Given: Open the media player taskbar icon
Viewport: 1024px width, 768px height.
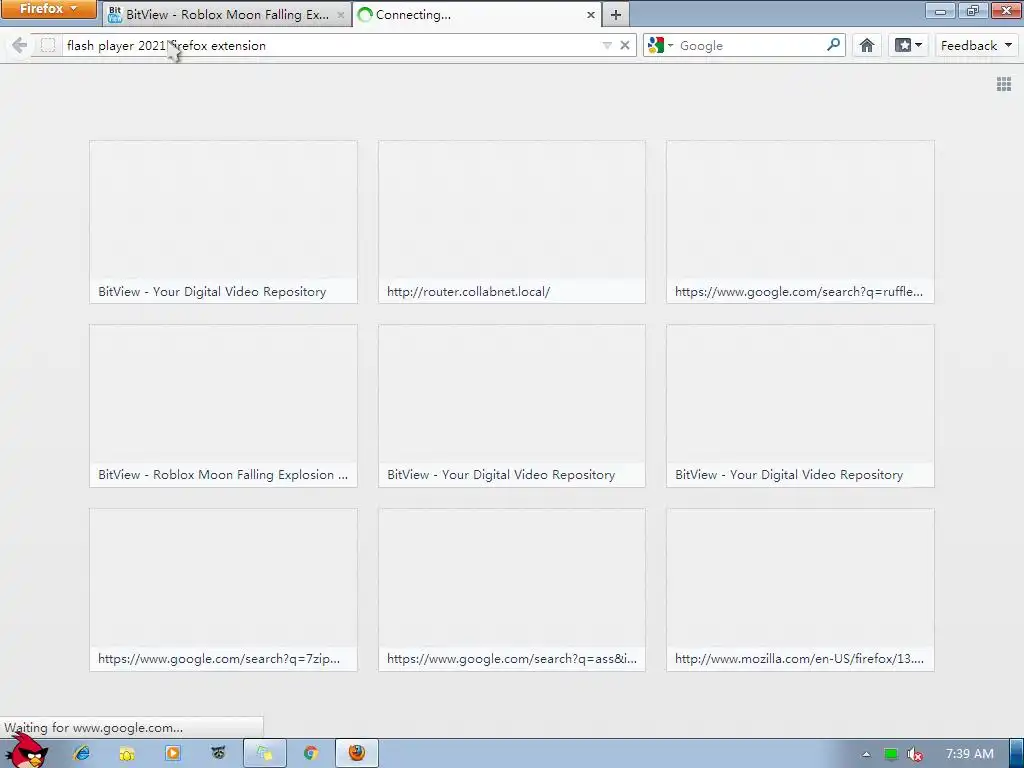Looking at the screenshot, I should (172, 753).
